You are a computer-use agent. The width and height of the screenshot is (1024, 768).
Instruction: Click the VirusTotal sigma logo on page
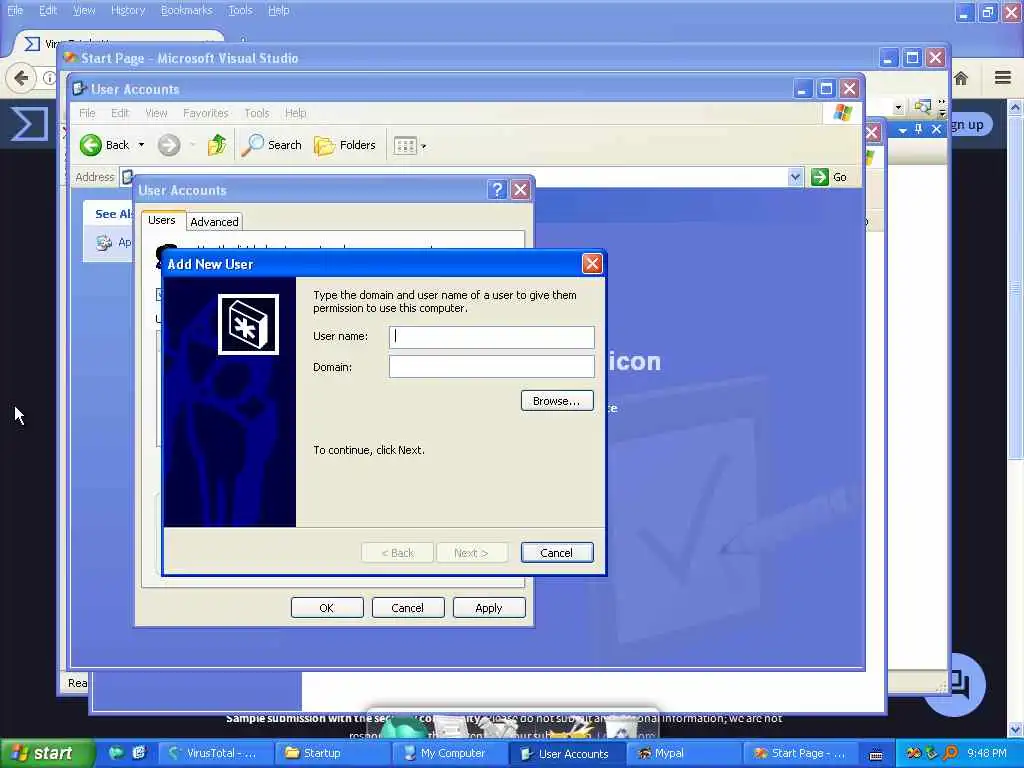[29, 124]
